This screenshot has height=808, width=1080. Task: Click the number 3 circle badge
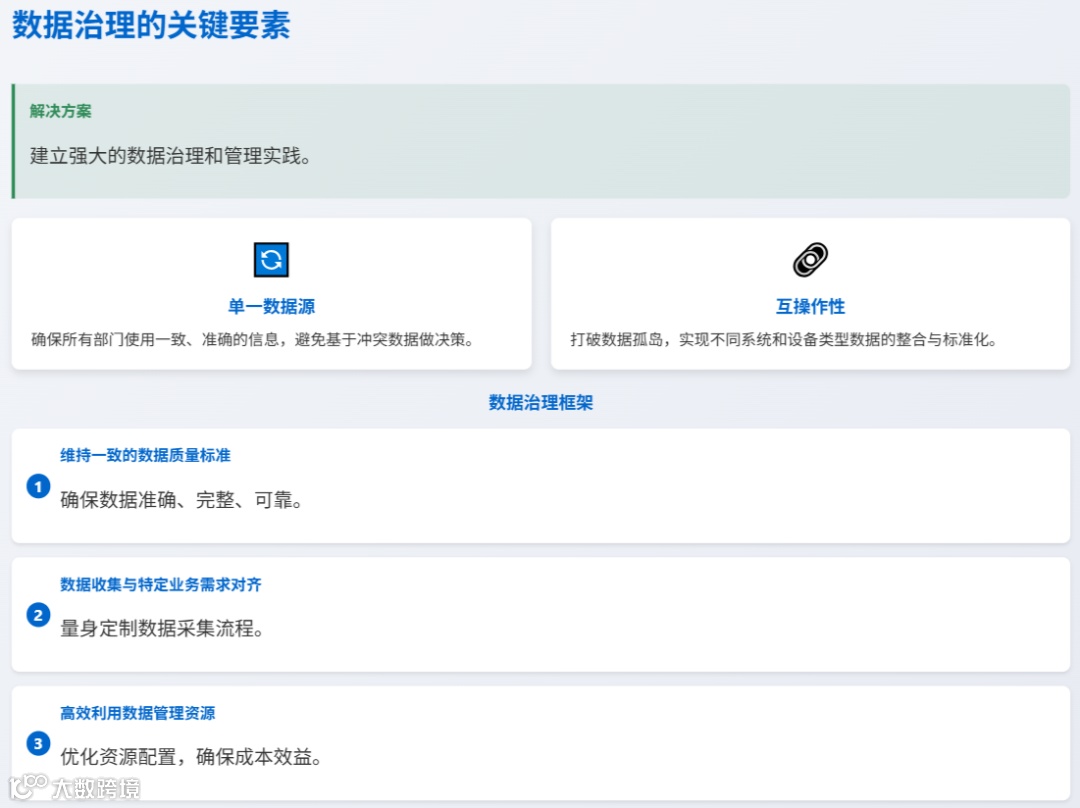[39, 744]
